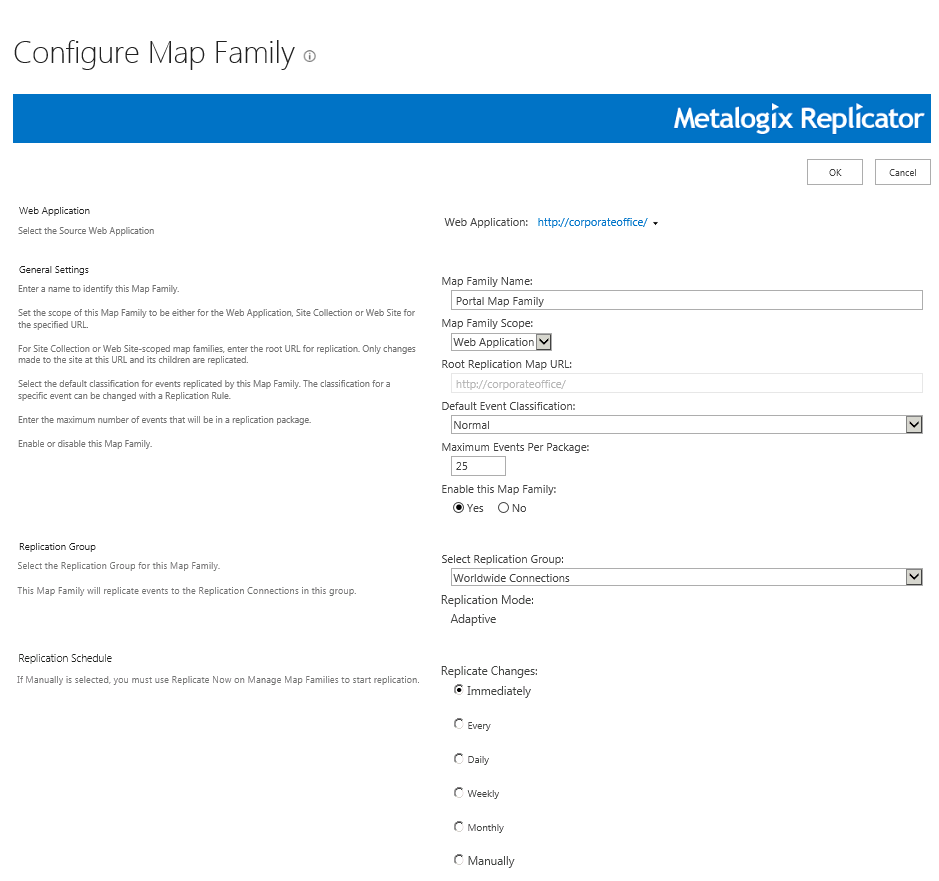Viewport: 939px width, 881px height.
Task: Choose Immediately for Replicate Changes
Action: (459, 690)
